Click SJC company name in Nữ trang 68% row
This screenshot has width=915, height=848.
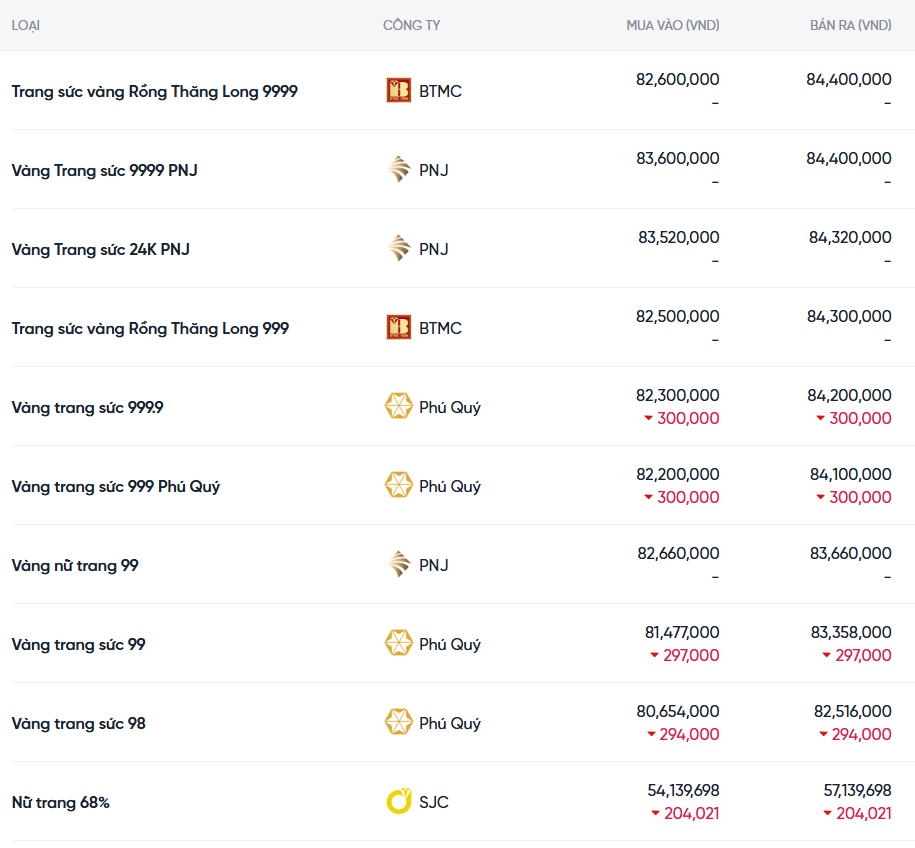pos(434,802)
